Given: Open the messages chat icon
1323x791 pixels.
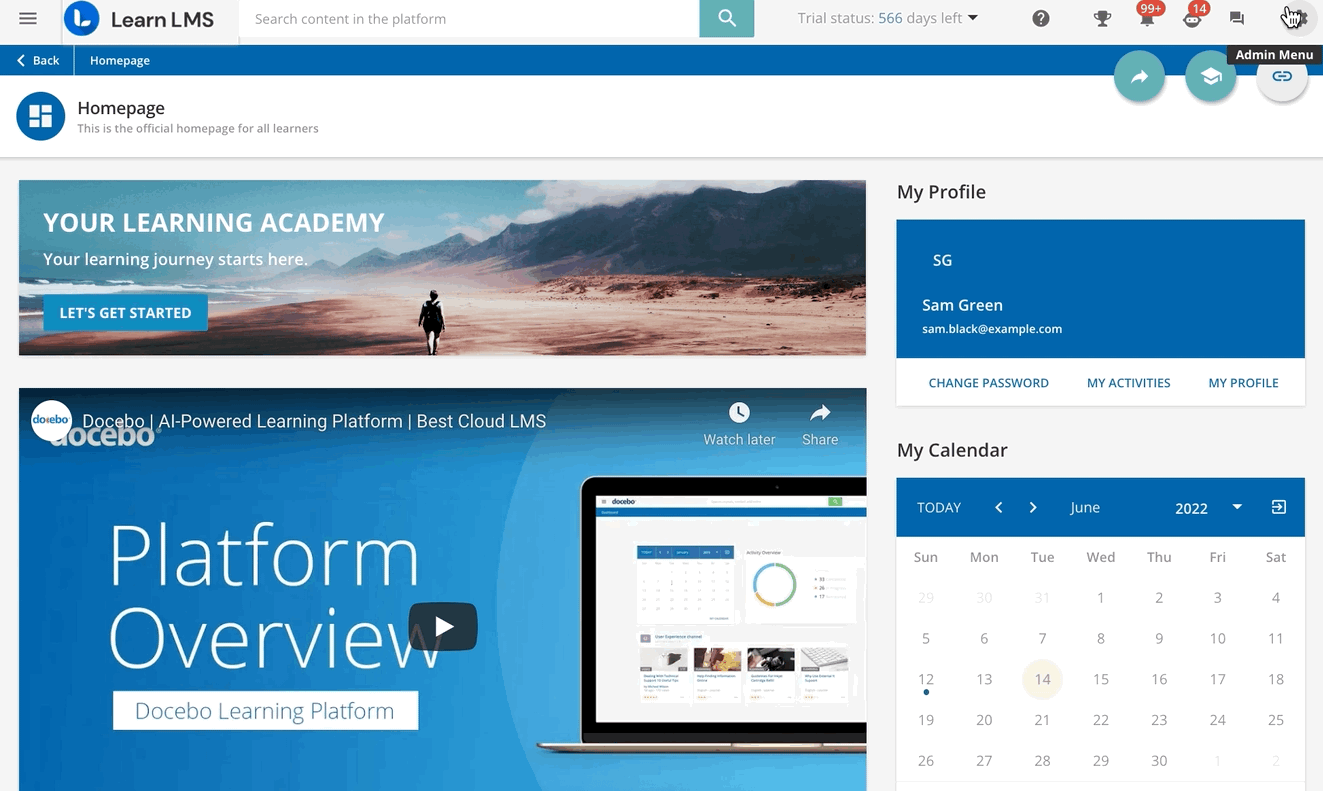Looking at the screenshot, I should point(1237,18).
